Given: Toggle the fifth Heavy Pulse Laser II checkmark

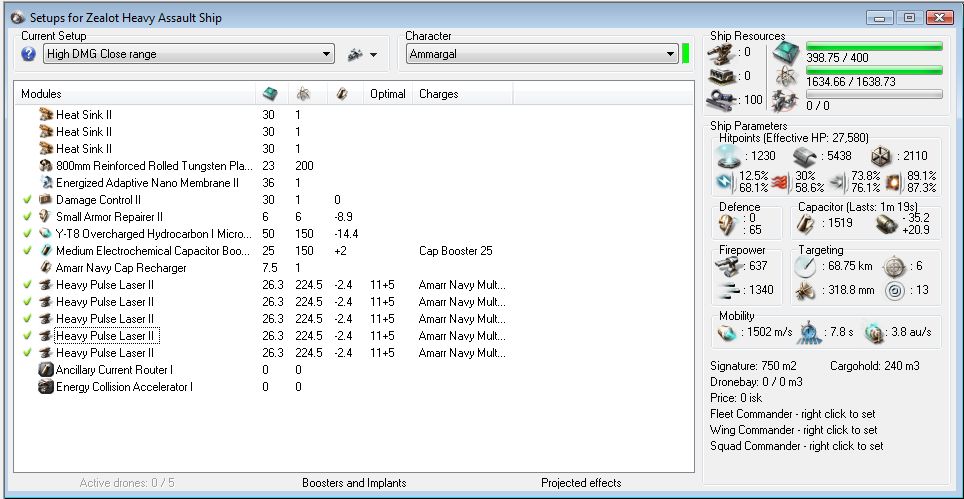Looking at the screenshot, I should [27, 353].
